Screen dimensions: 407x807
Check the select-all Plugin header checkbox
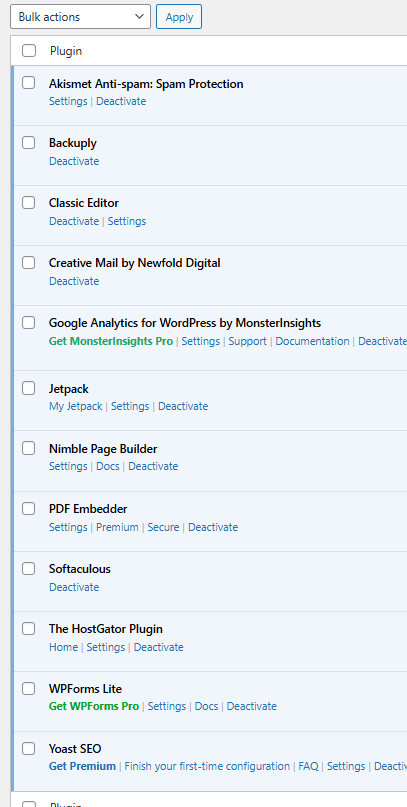[x=29, y=50]
